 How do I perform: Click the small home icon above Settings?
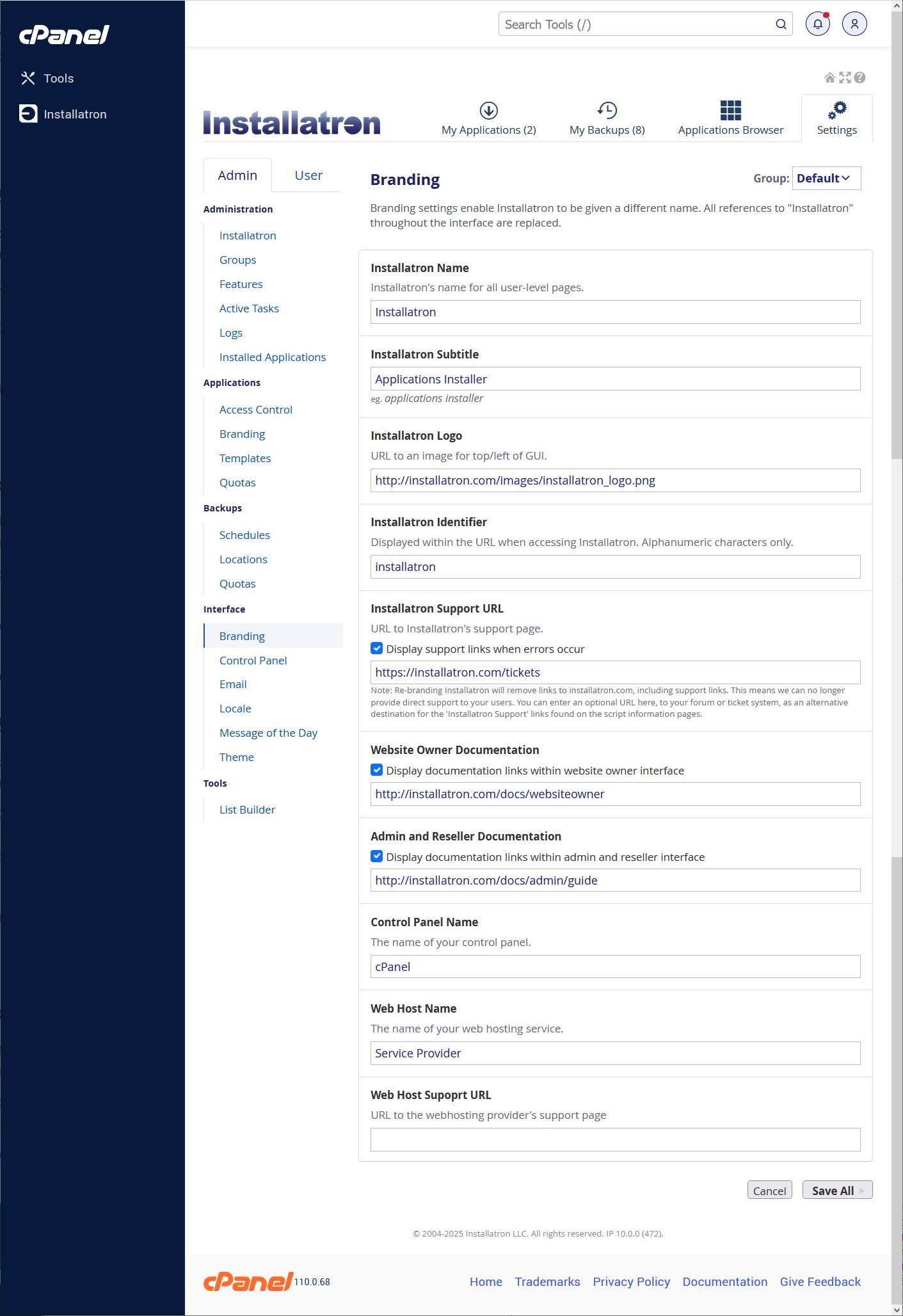tap(829, 77)
